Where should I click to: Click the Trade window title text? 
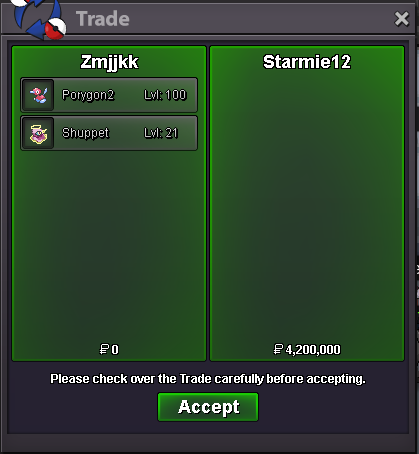pyautogui.click(x=103, y=19)
